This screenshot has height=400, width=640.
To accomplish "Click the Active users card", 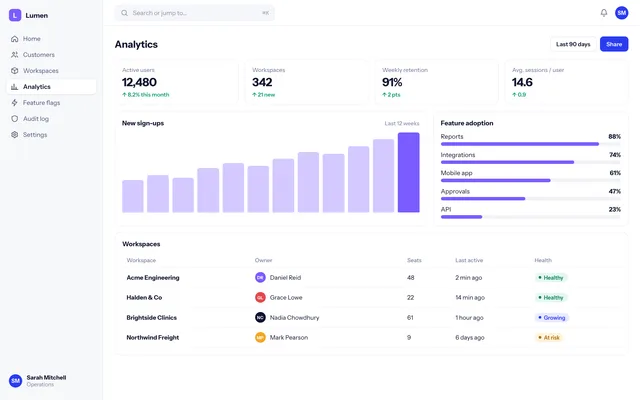I will [177, 82].
